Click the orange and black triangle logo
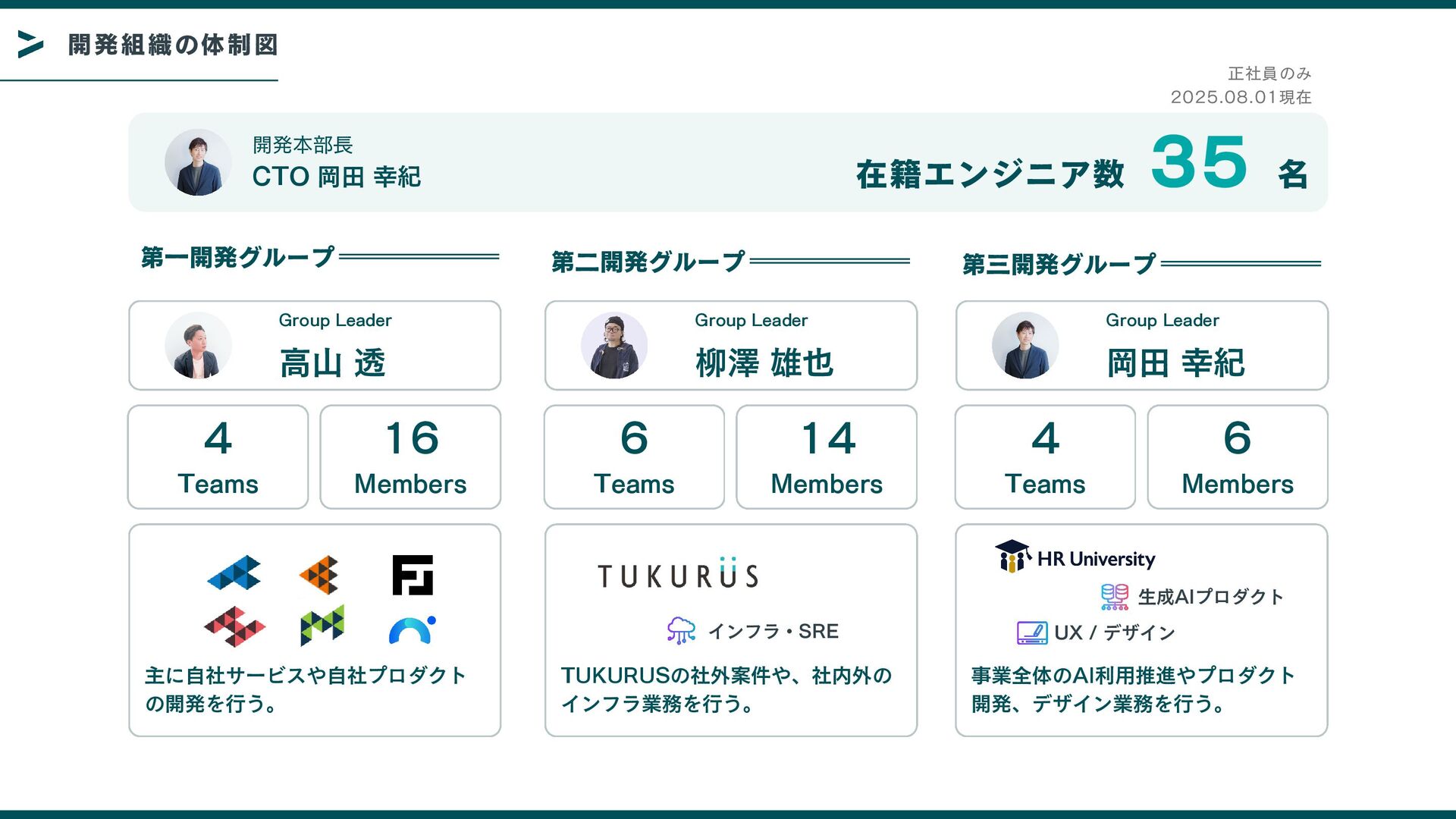The image size is (1456, 819). tap(319, 575)
